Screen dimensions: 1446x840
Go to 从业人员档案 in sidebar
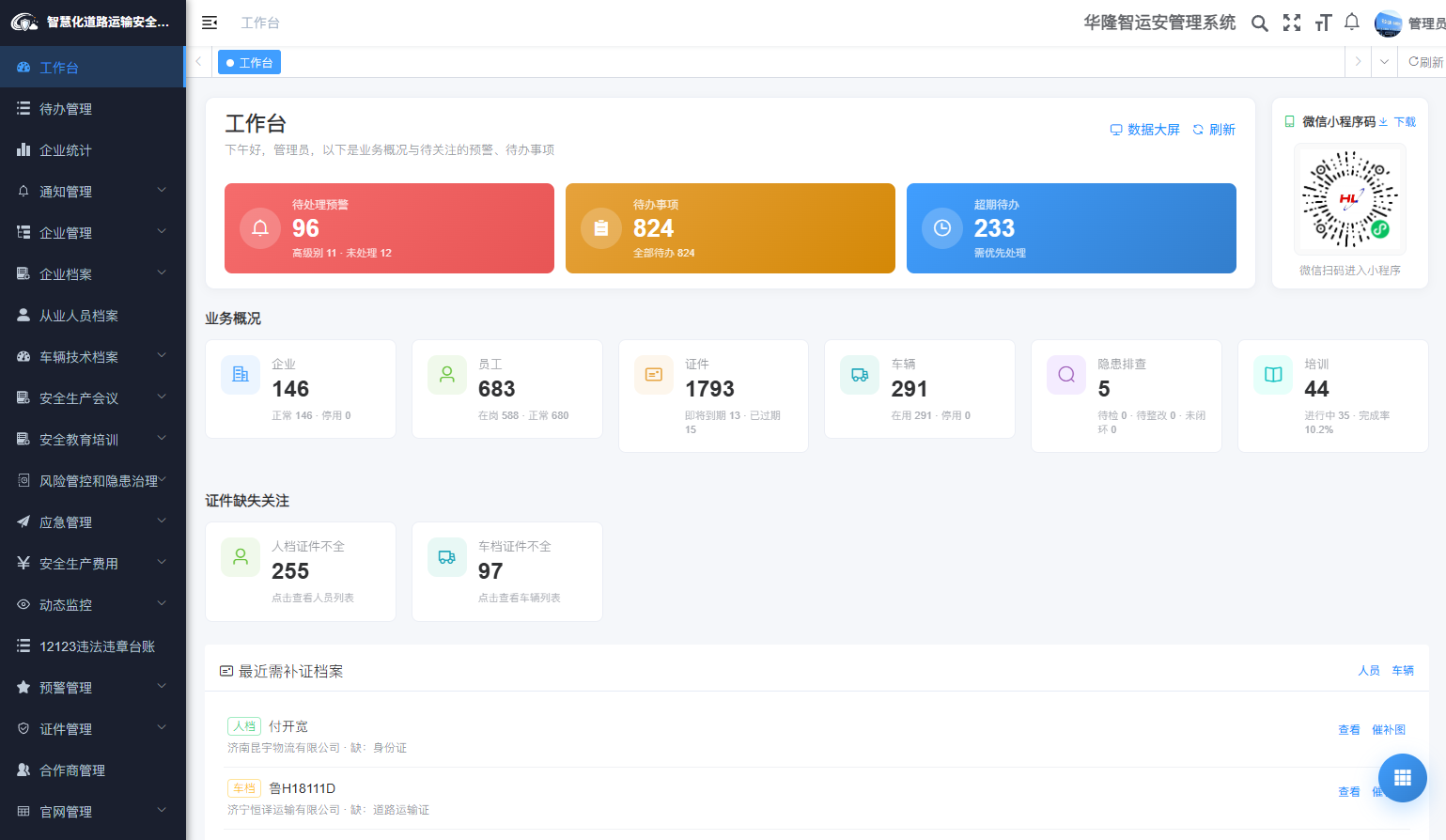tap(92, 316)
